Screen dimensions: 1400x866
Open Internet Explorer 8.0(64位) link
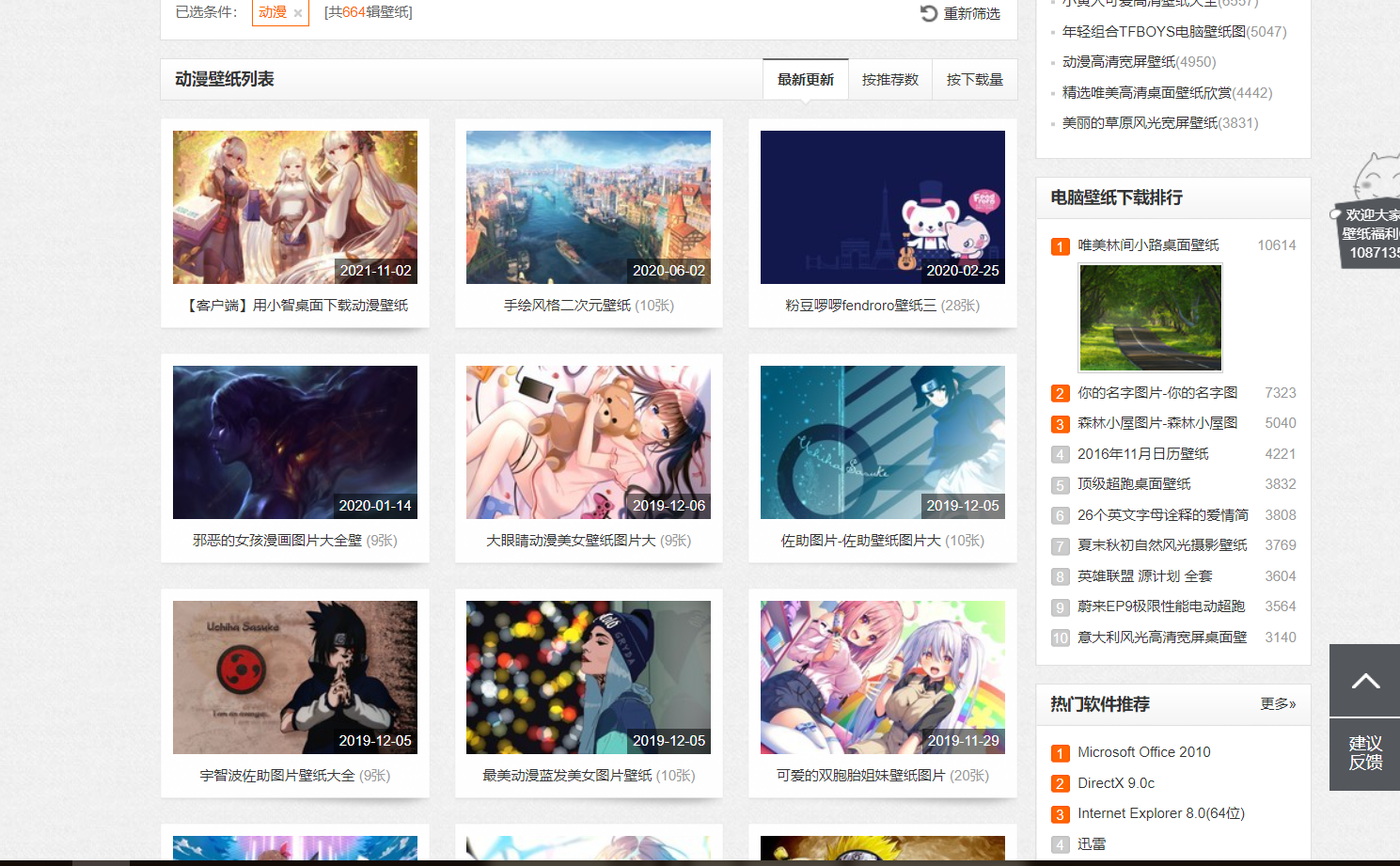[1161, 813]
